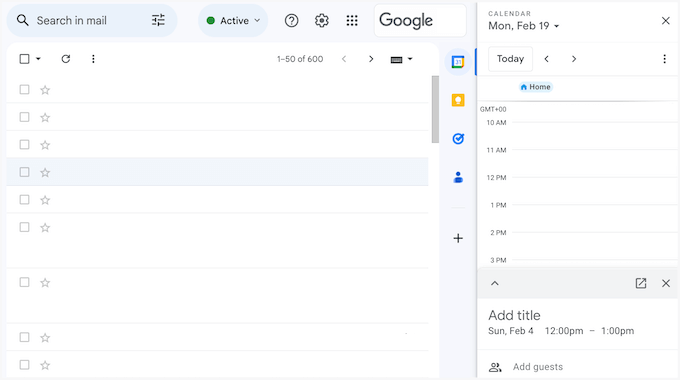Check the third email row checkbox
Viewport: 680px width, 380px height.
tap(24, 144)
